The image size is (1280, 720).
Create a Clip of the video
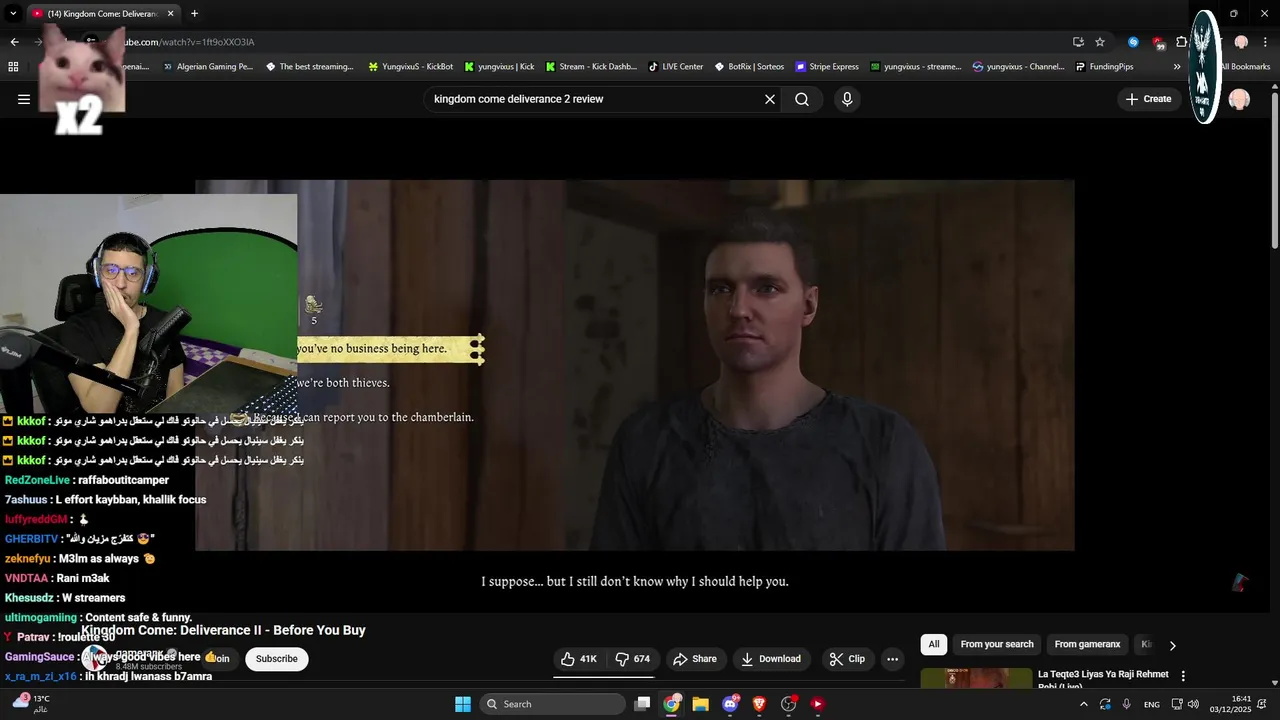pyautogui.click(x=847, y=659)
